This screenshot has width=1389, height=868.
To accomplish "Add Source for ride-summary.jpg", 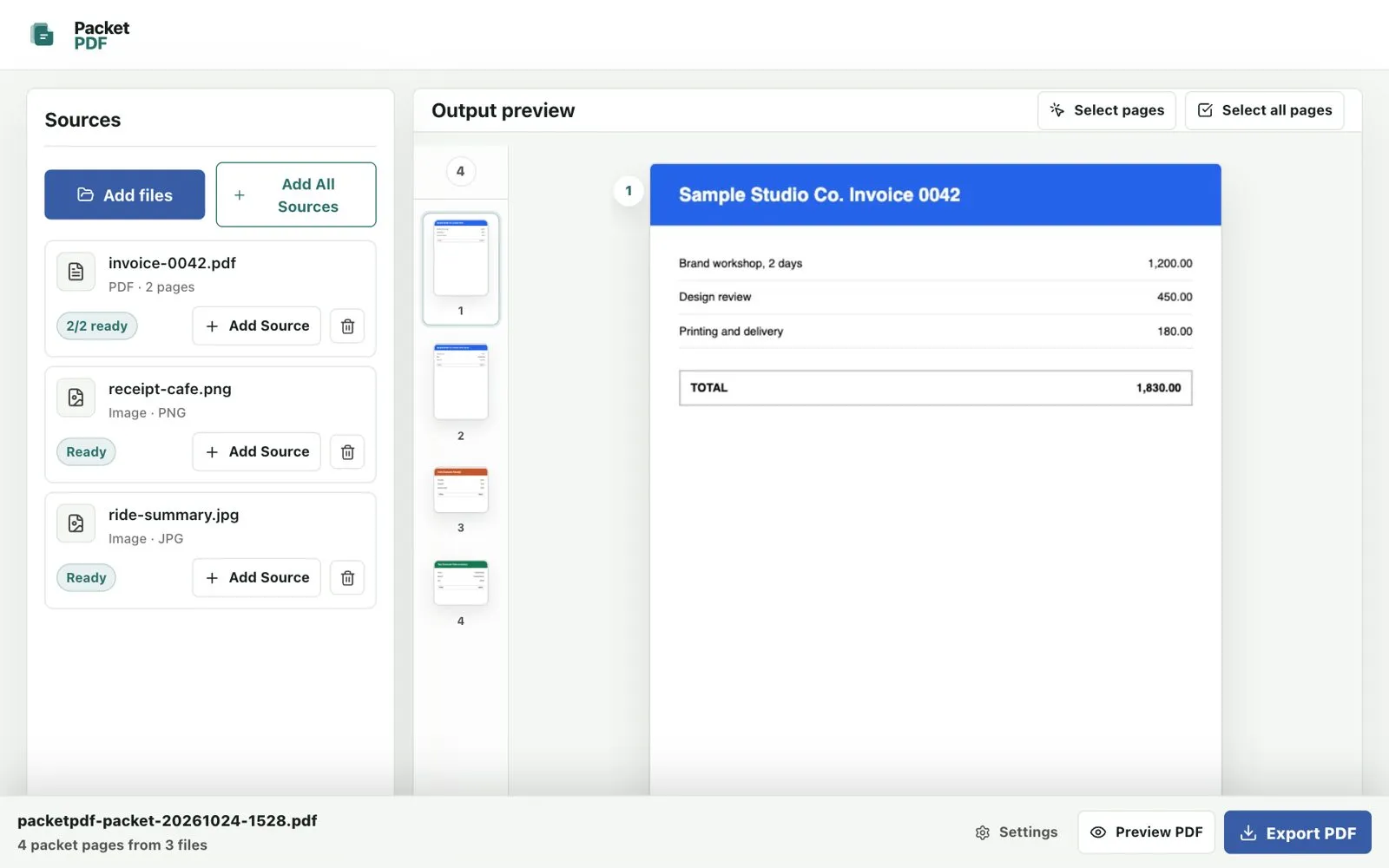I will tap(257, 577).
